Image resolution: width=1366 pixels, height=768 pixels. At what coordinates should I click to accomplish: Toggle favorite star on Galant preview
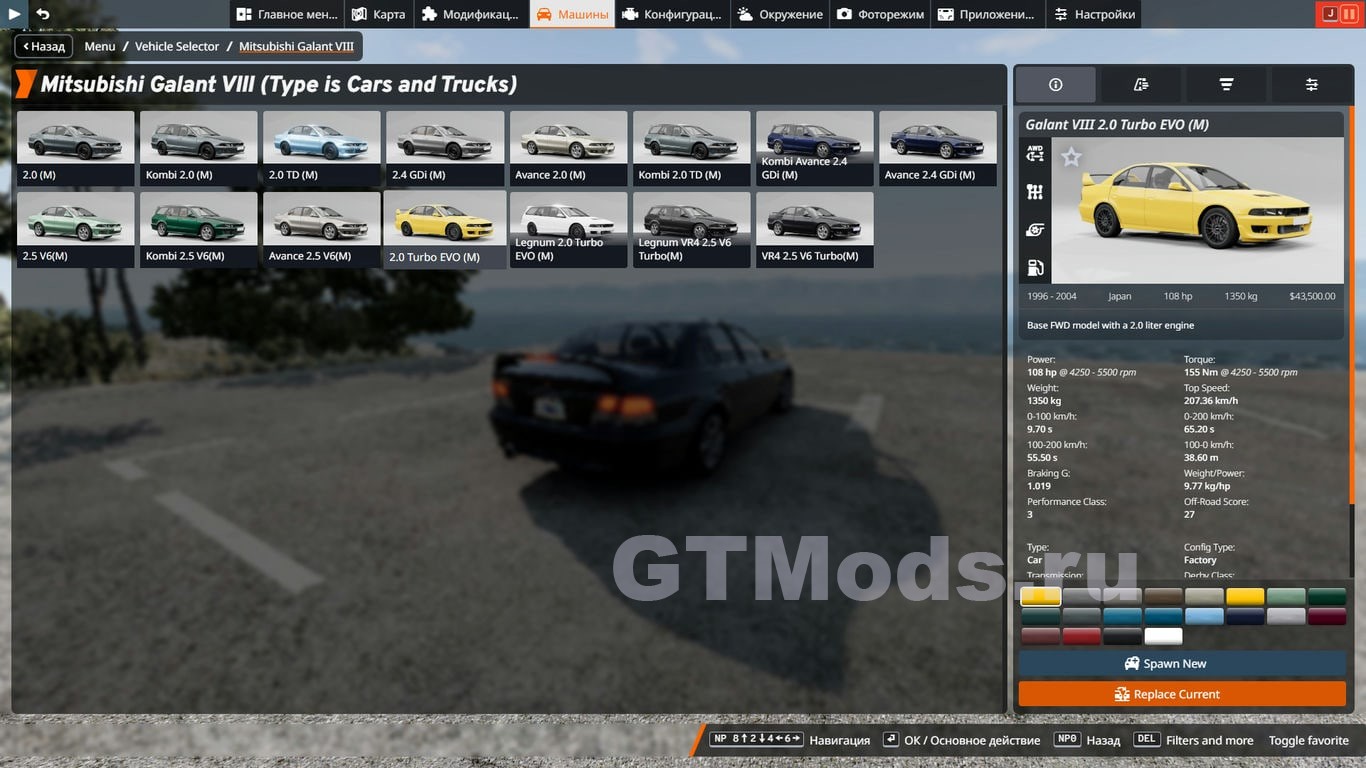1071,158
